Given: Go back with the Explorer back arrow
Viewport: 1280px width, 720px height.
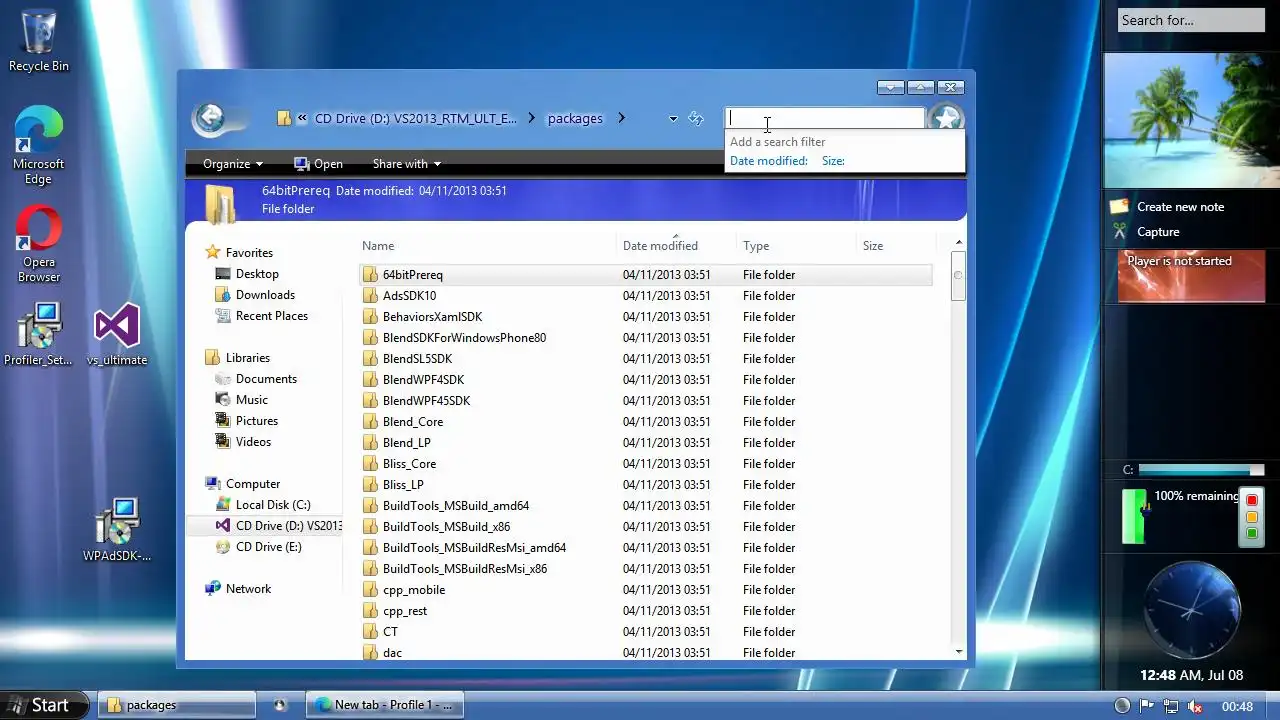Looking at the screenshot, I should pyautogui.click(x=210, y=119).
